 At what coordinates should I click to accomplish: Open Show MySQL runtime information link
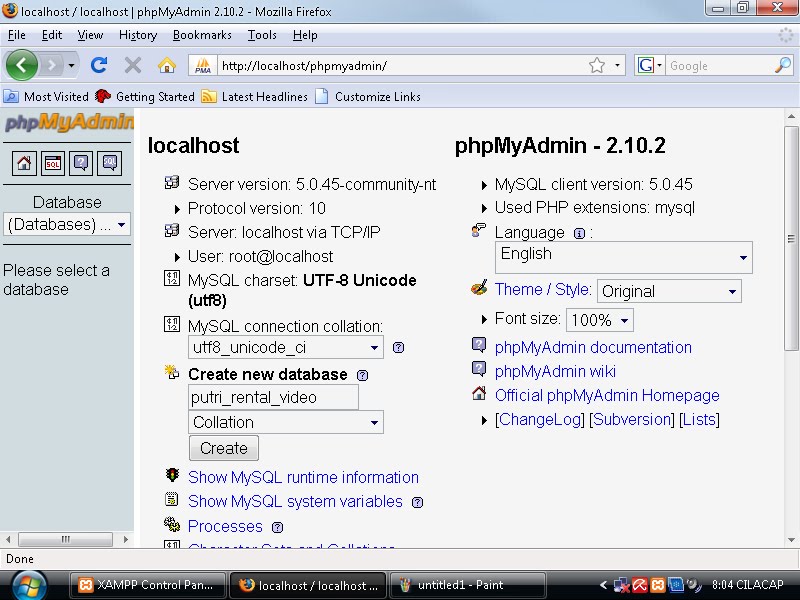click(x=303, y=478)
